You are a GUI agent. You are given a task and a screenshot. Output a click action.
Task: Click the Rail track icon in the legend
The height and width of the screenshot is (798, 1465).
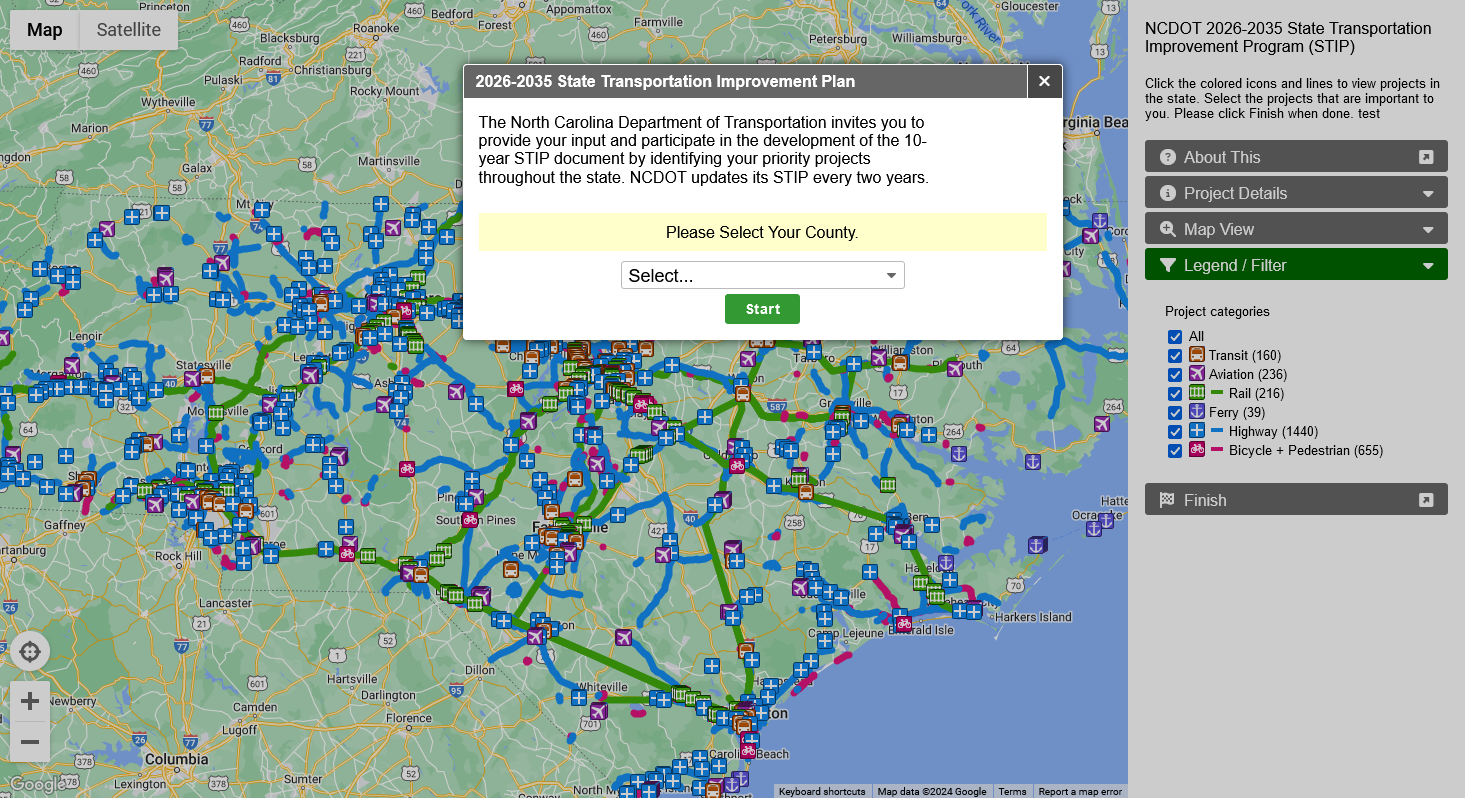click(x=1196, y=392)
